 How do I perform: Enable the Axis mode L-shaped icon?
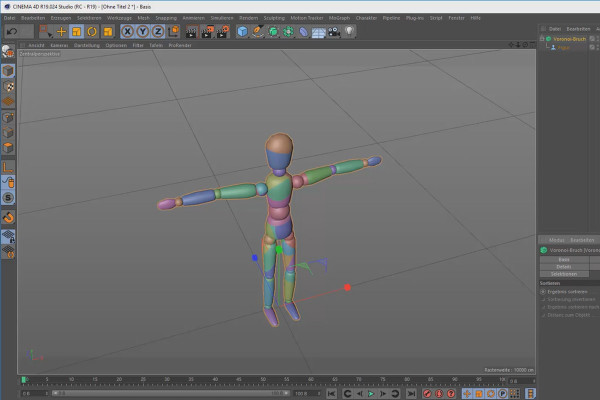8,167
